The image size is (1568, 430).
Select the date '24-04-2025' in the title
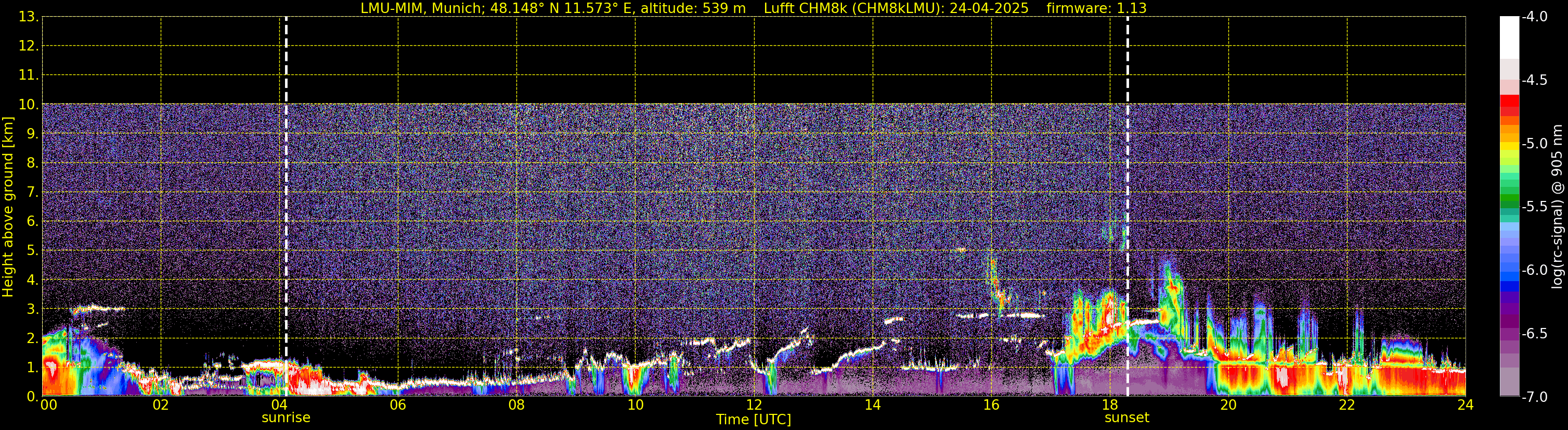pyautogui.click(x=989, y=8)
